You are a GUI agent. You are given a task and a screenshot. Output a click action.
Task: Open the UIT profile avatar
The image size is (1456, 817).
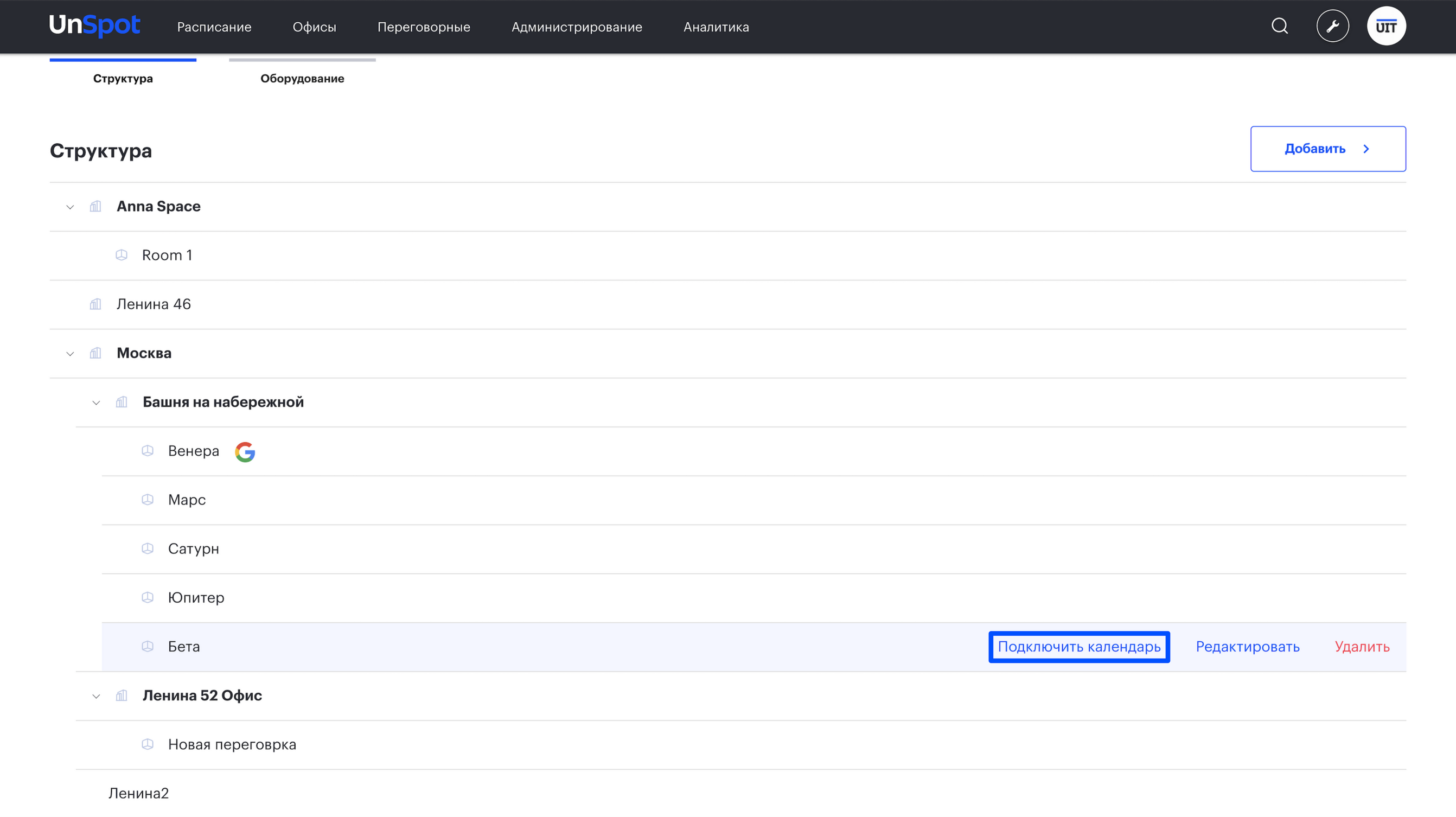coord(1386,26)
